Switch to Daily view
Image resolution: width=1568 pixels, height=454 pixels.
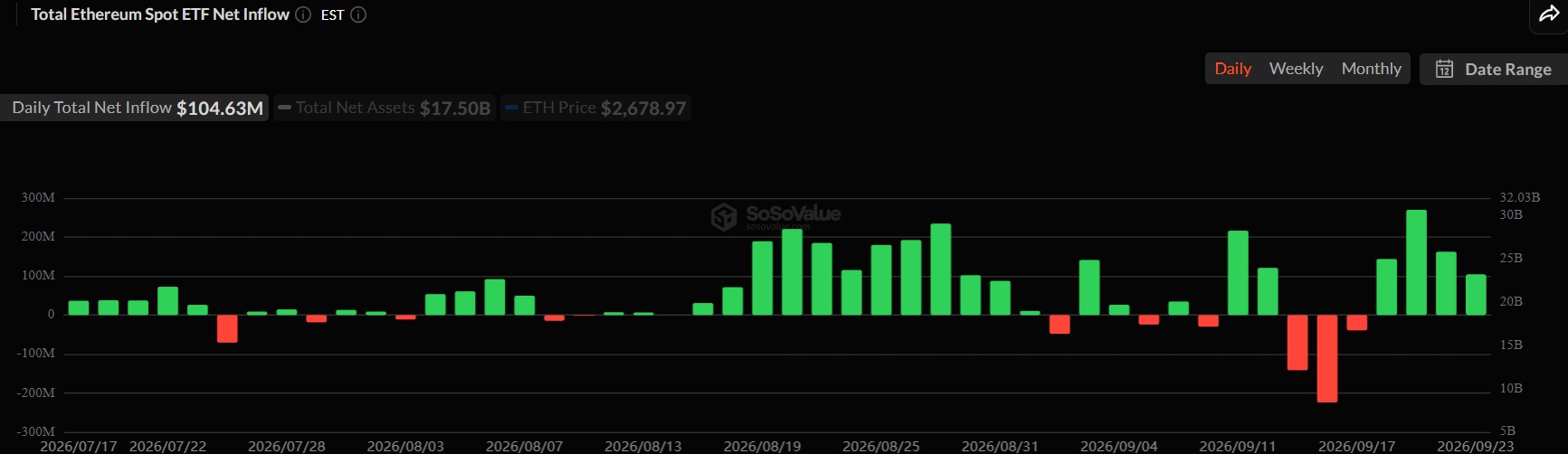1232,69
